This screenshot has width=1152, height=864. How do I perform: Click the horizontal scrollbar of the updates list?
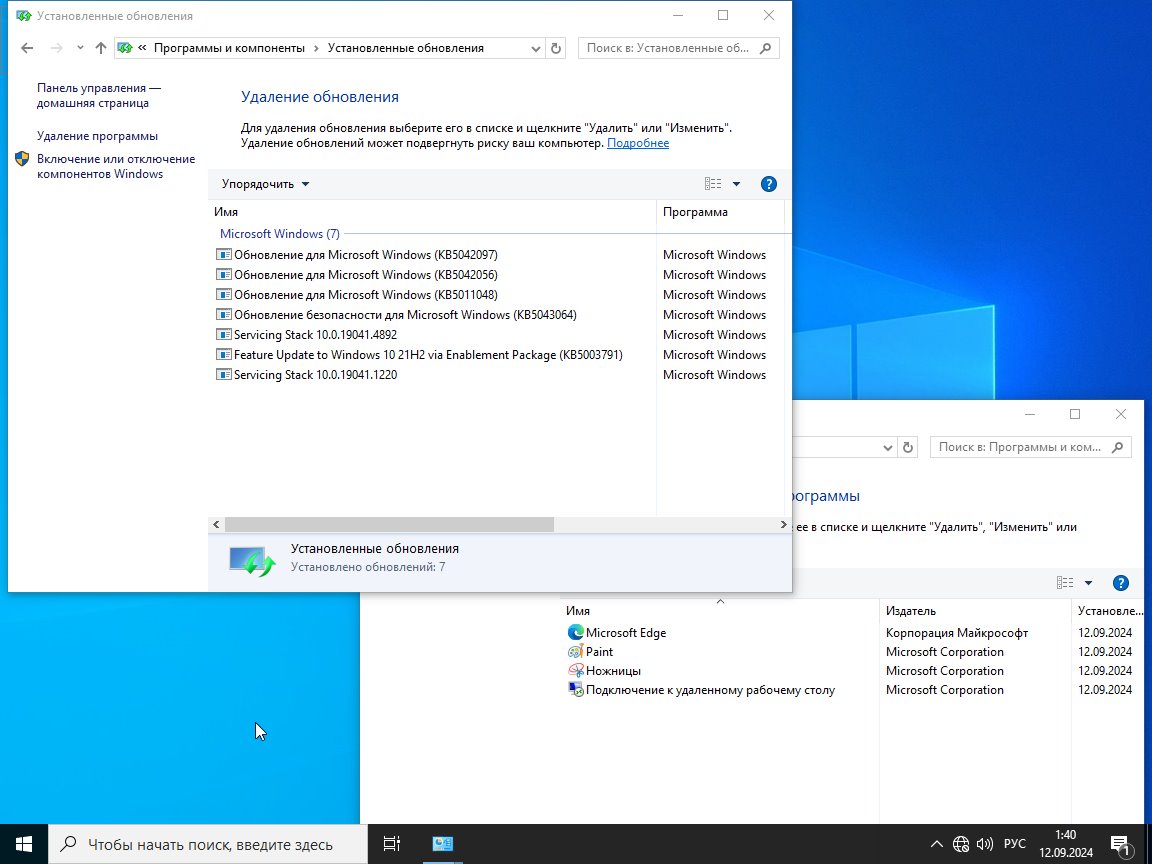click(x=389, y=525)
